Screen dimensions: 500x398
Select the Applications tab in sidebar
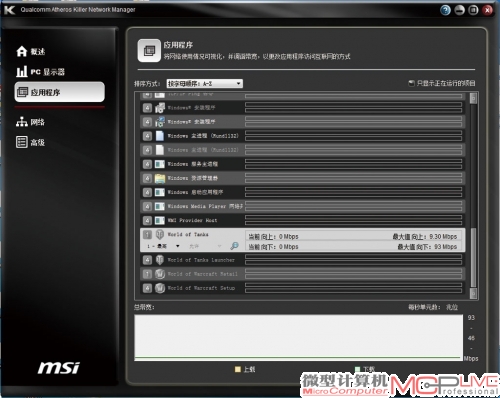[x=60, y=92]
